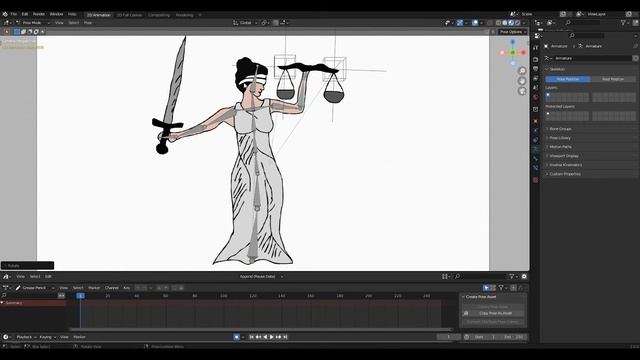Click the Pose Position button
The image size is (640, 360).
[x=568, y=79]
